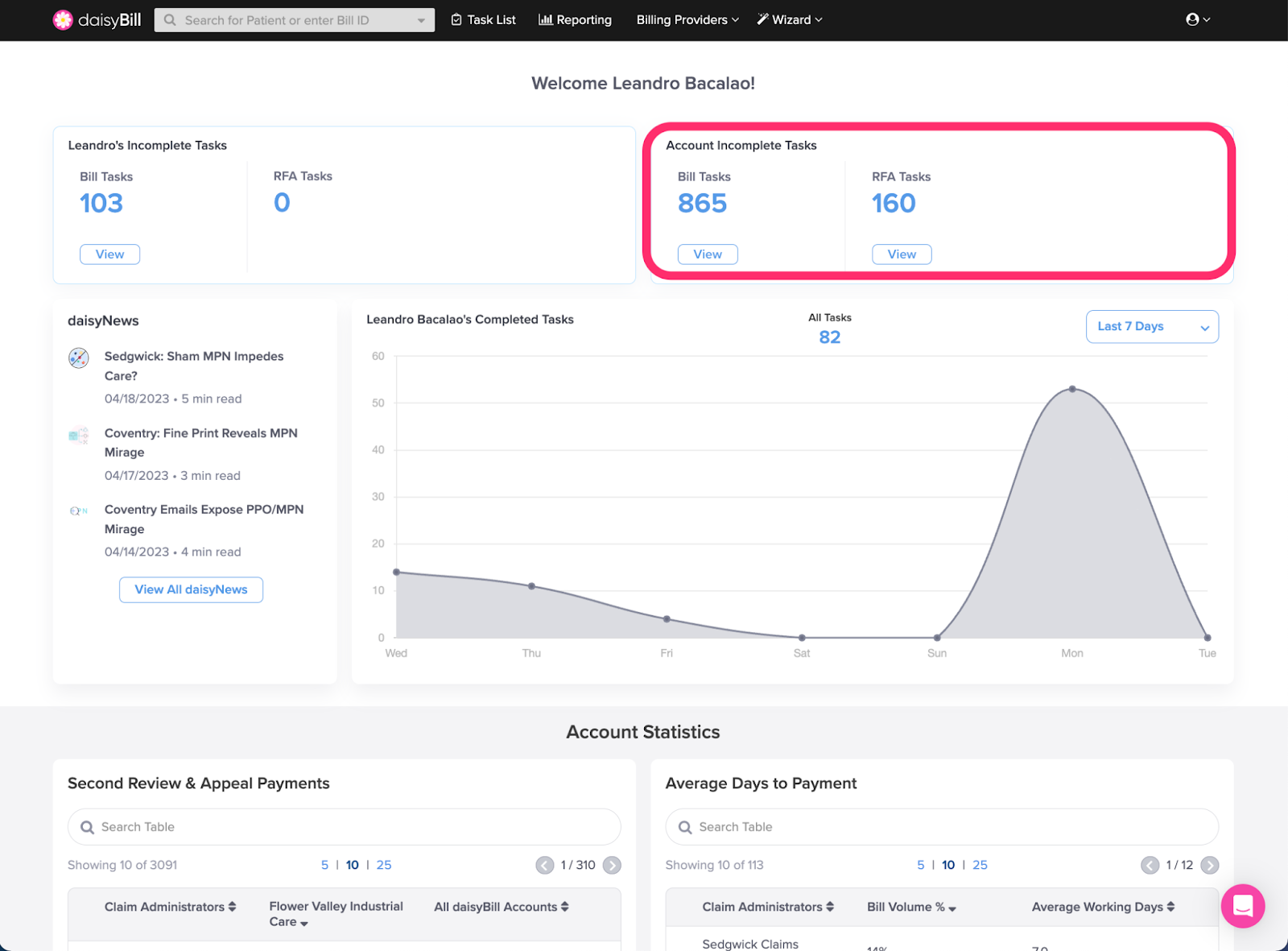The width and height of the screenshot is (1288, 951).
Task: Click the Monday peak data point on chart
Action: tap(1072, 389)
